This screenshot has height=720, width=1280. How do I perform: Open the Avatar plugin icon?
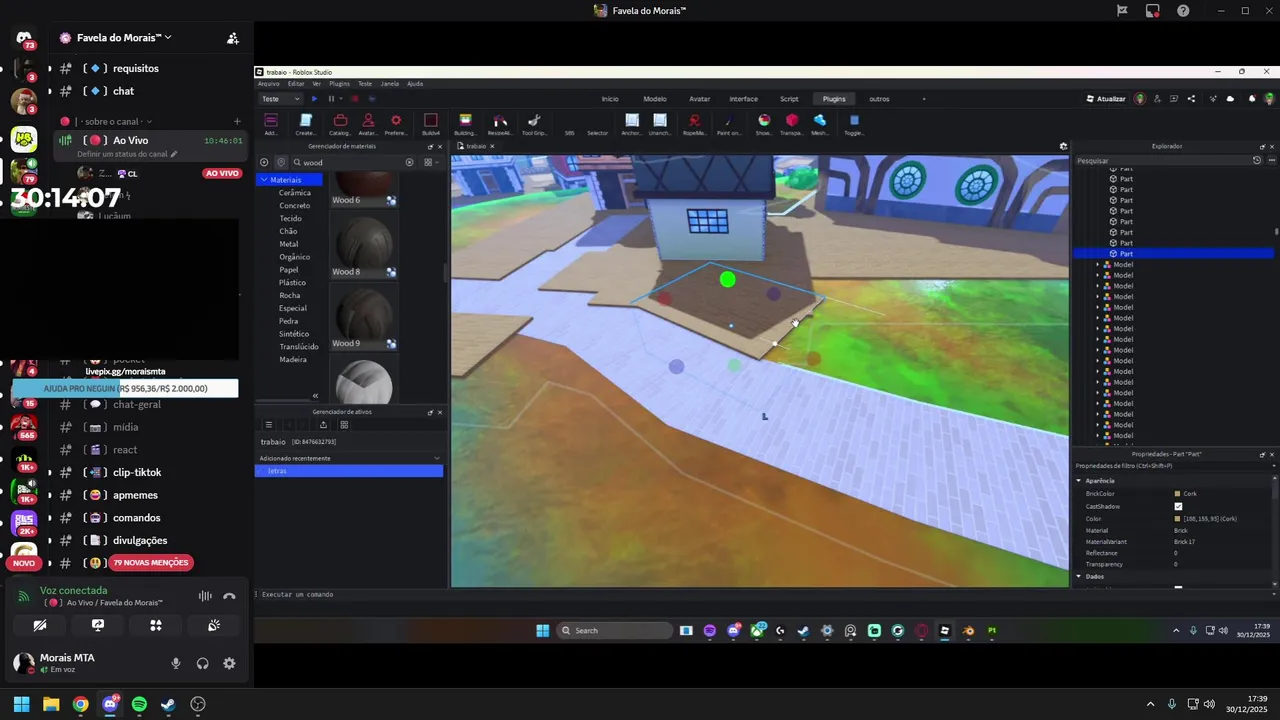coord(368,121)
